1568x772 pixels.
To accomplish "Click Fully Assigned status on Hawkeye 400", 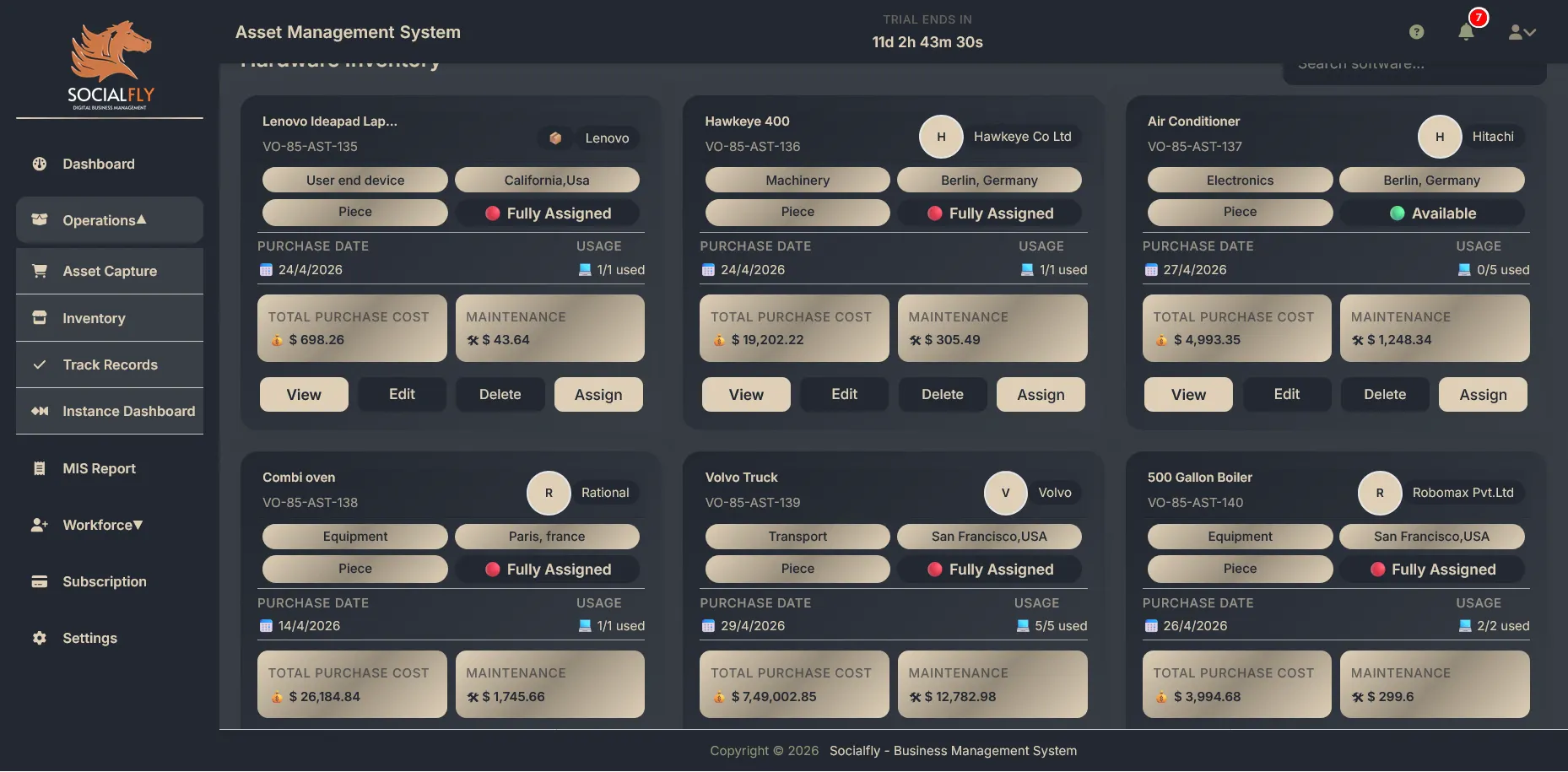I will [990, 213].
